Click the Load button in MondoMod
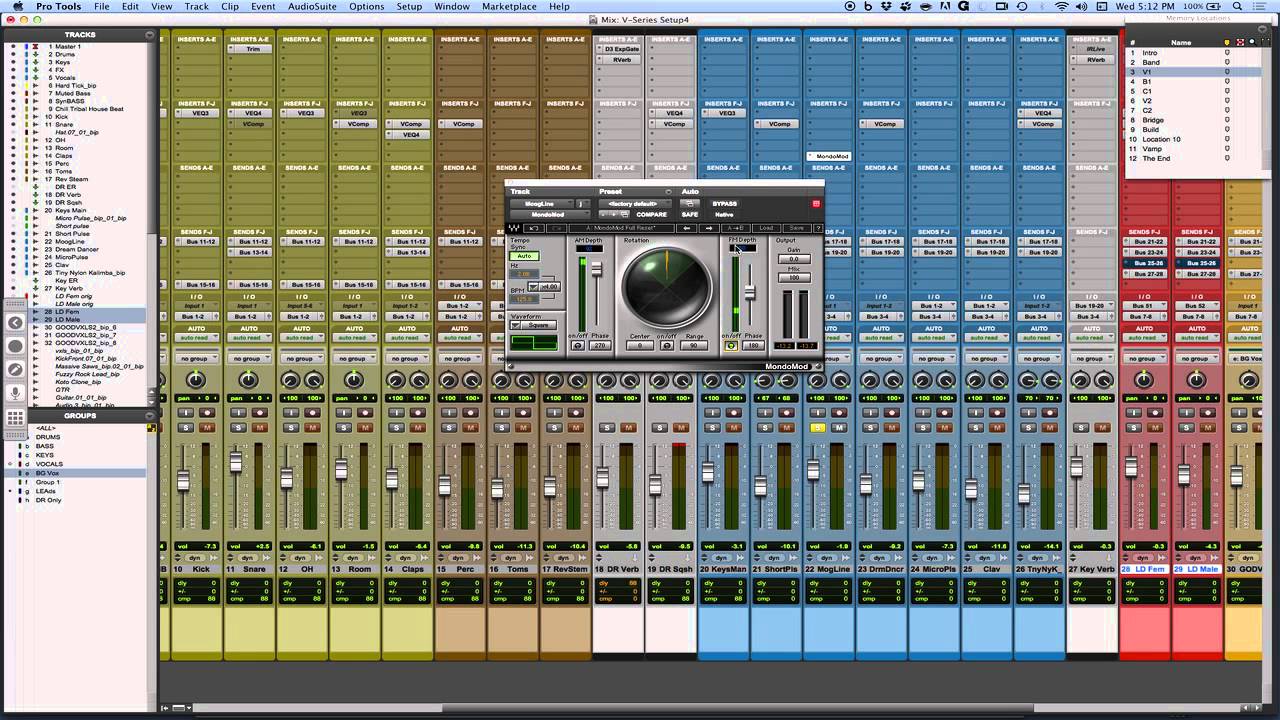1280x720 pixels. (765, 228)
